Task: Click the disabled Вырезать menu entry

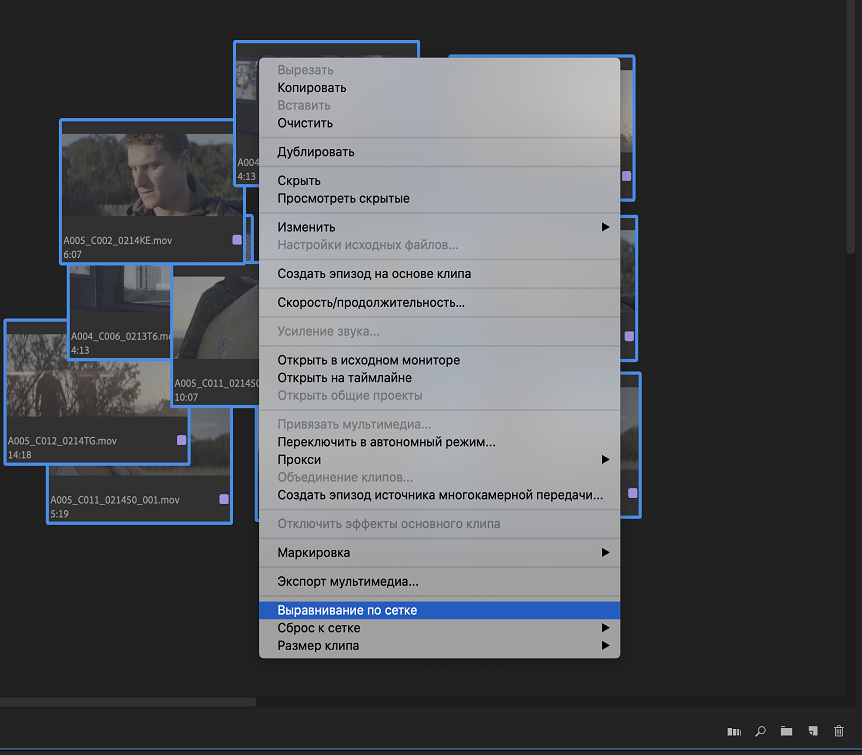Action: [439, 70]
